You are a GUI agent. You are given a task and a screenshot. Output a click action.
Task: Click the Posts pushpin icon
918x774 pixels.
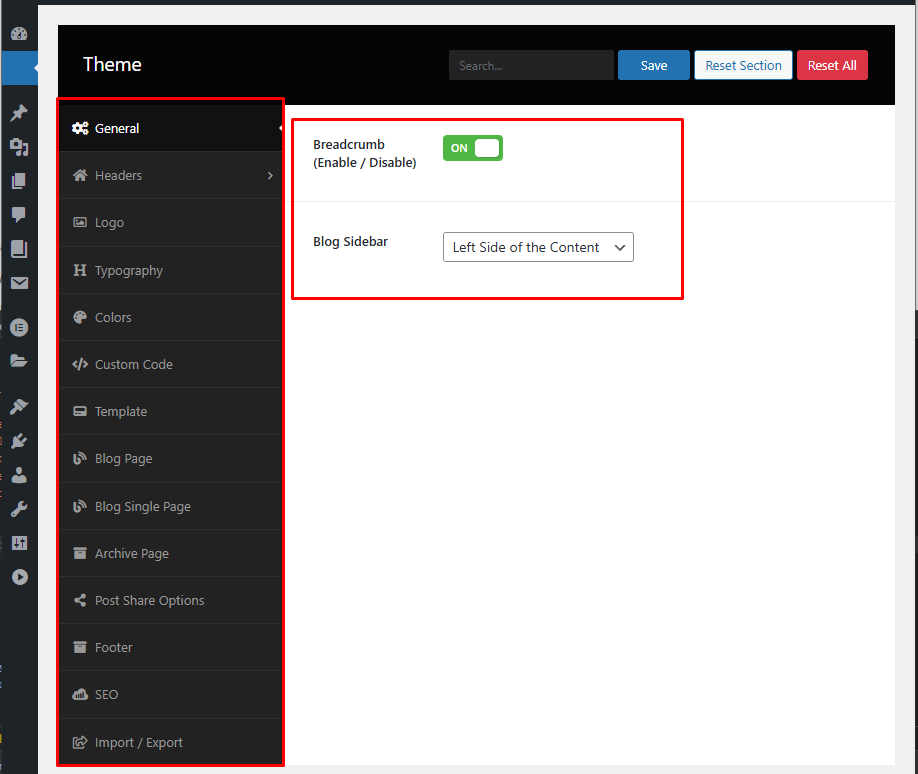(19, 114)
